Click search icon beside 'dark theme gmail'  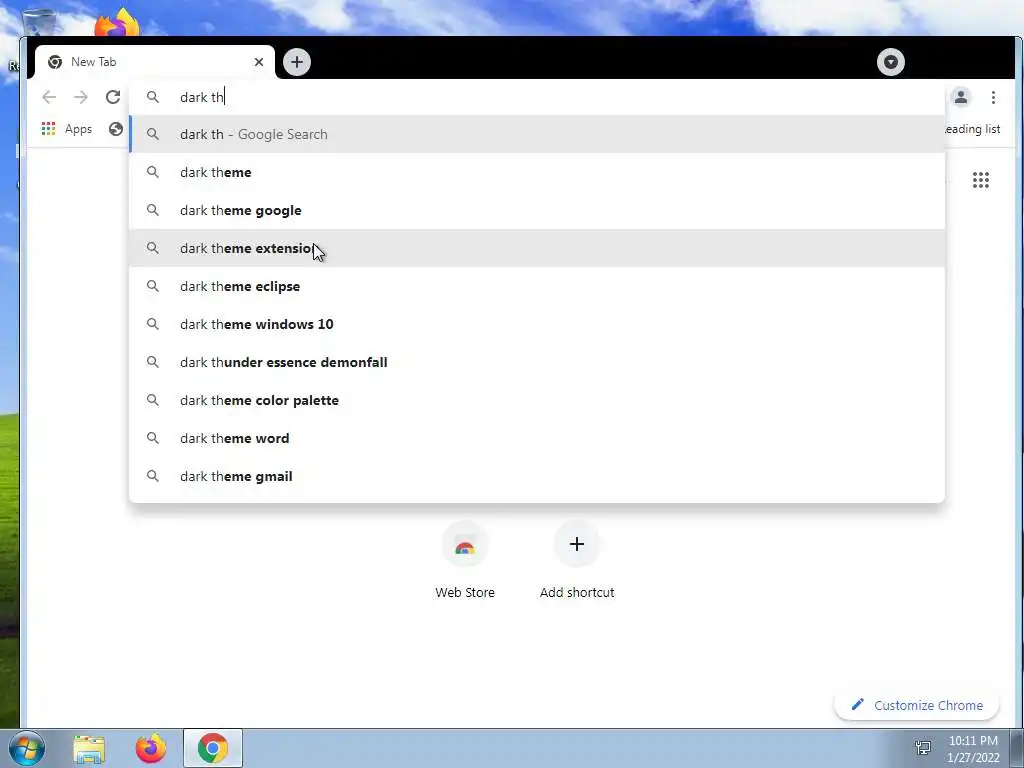click(152, 476)
